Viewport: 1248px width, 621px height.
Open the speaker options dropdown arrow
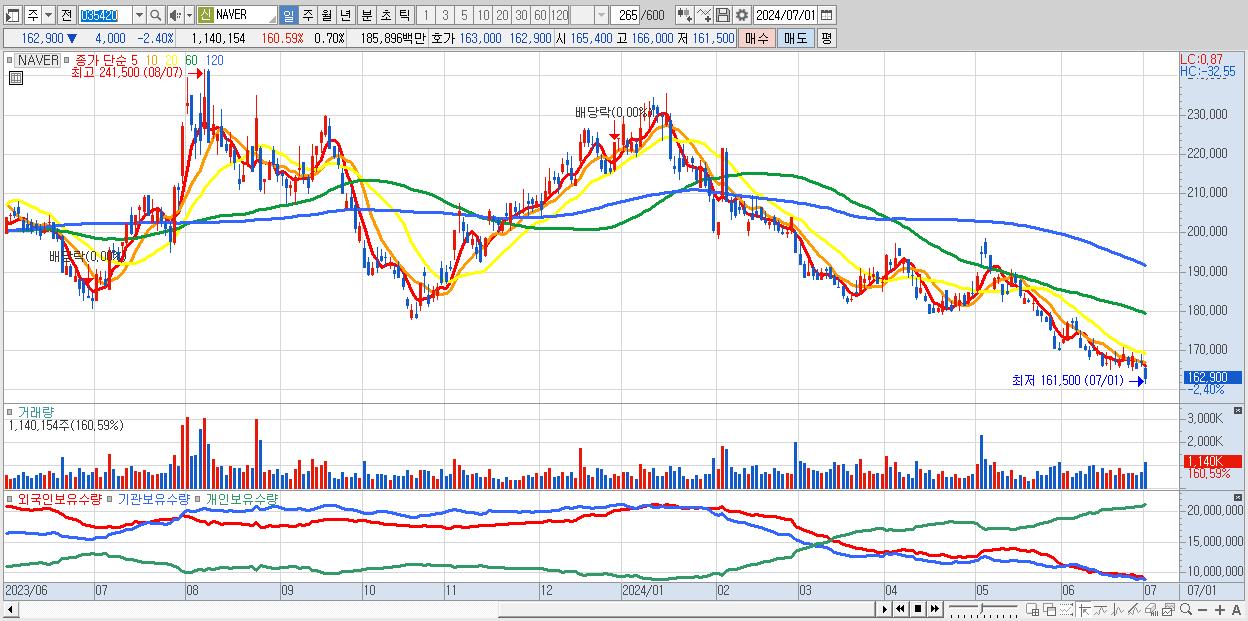pos(189,15)
